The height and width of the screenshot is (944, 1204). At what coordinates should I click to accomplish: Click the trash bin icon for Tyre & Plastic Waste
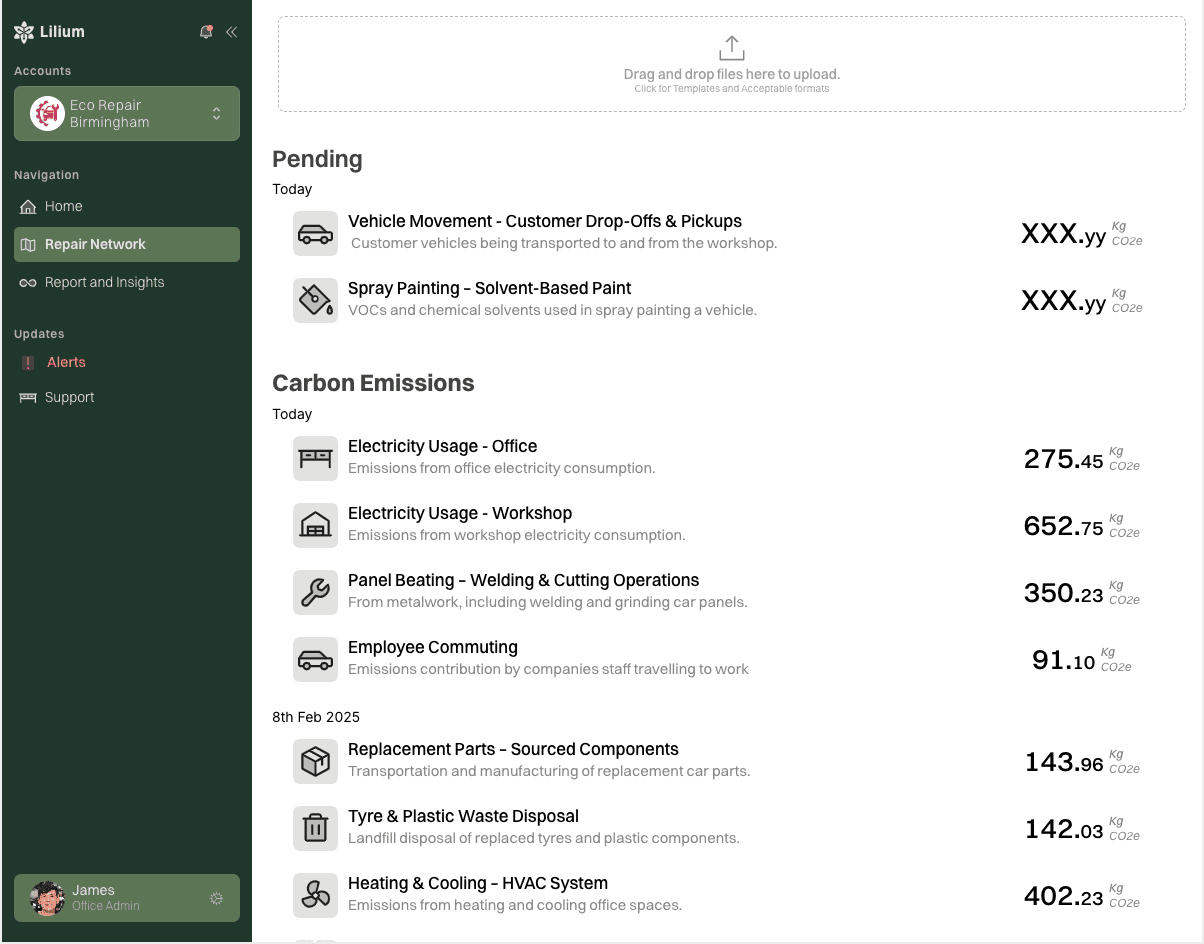point(315,828)
